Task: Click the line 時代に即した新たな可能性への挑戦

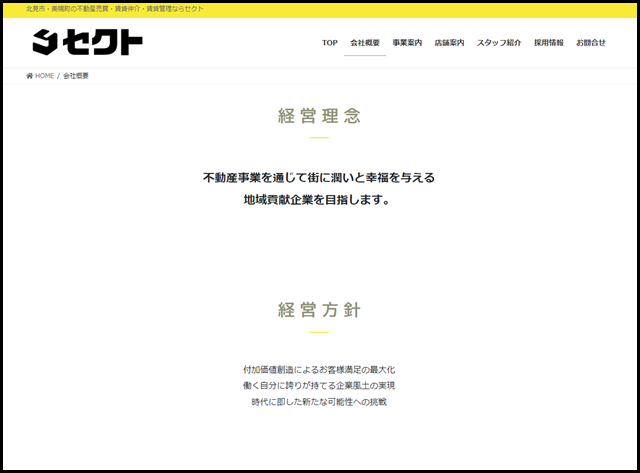Action: click(319, 402)
